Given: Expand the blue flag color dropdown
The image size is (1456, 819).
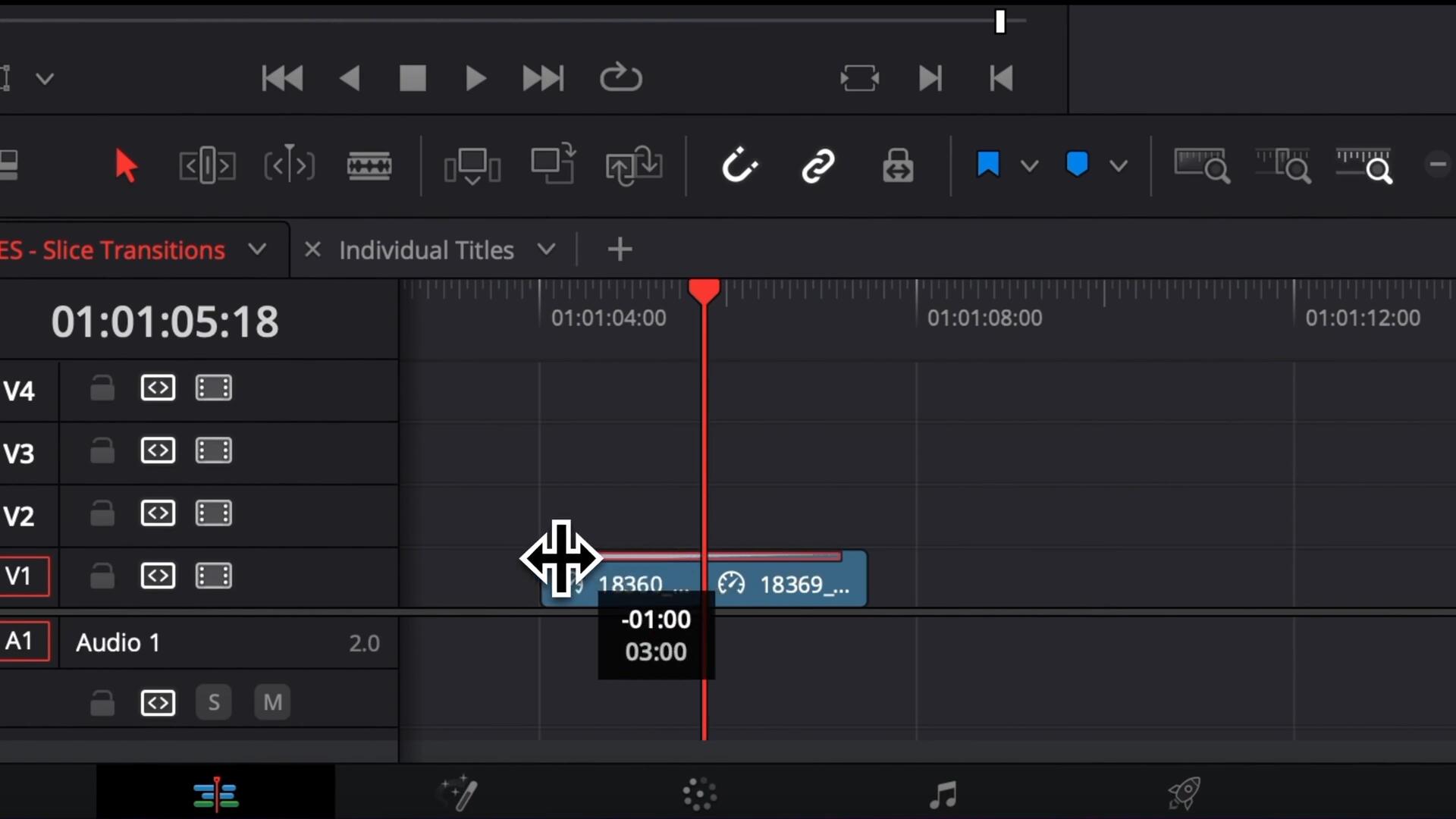Looking at the screenshot, I should point(1029,165).
